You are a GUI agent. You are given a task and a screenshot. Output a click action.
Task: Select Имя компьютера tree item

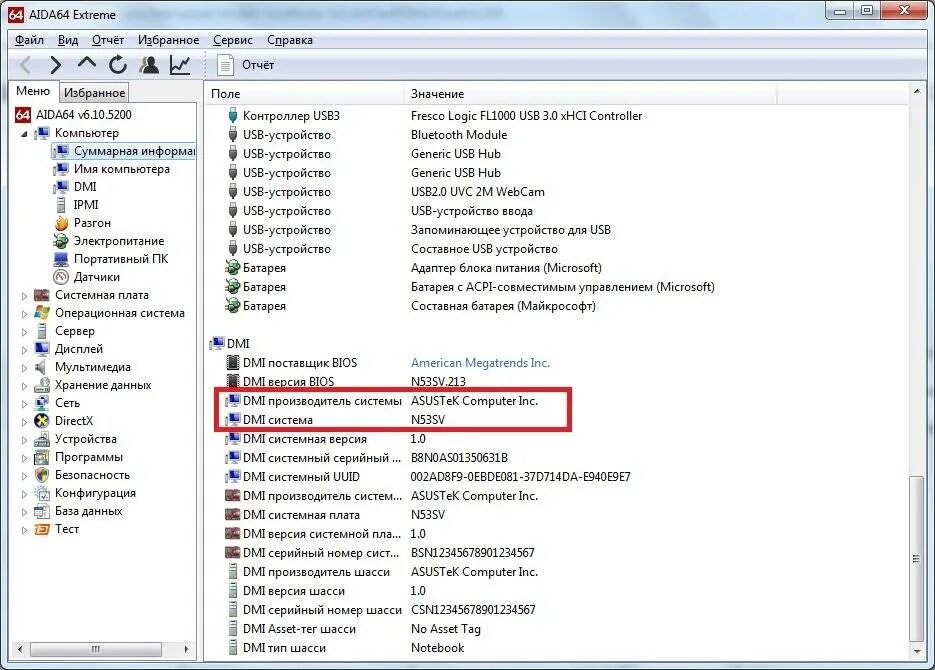pos(122,169)
